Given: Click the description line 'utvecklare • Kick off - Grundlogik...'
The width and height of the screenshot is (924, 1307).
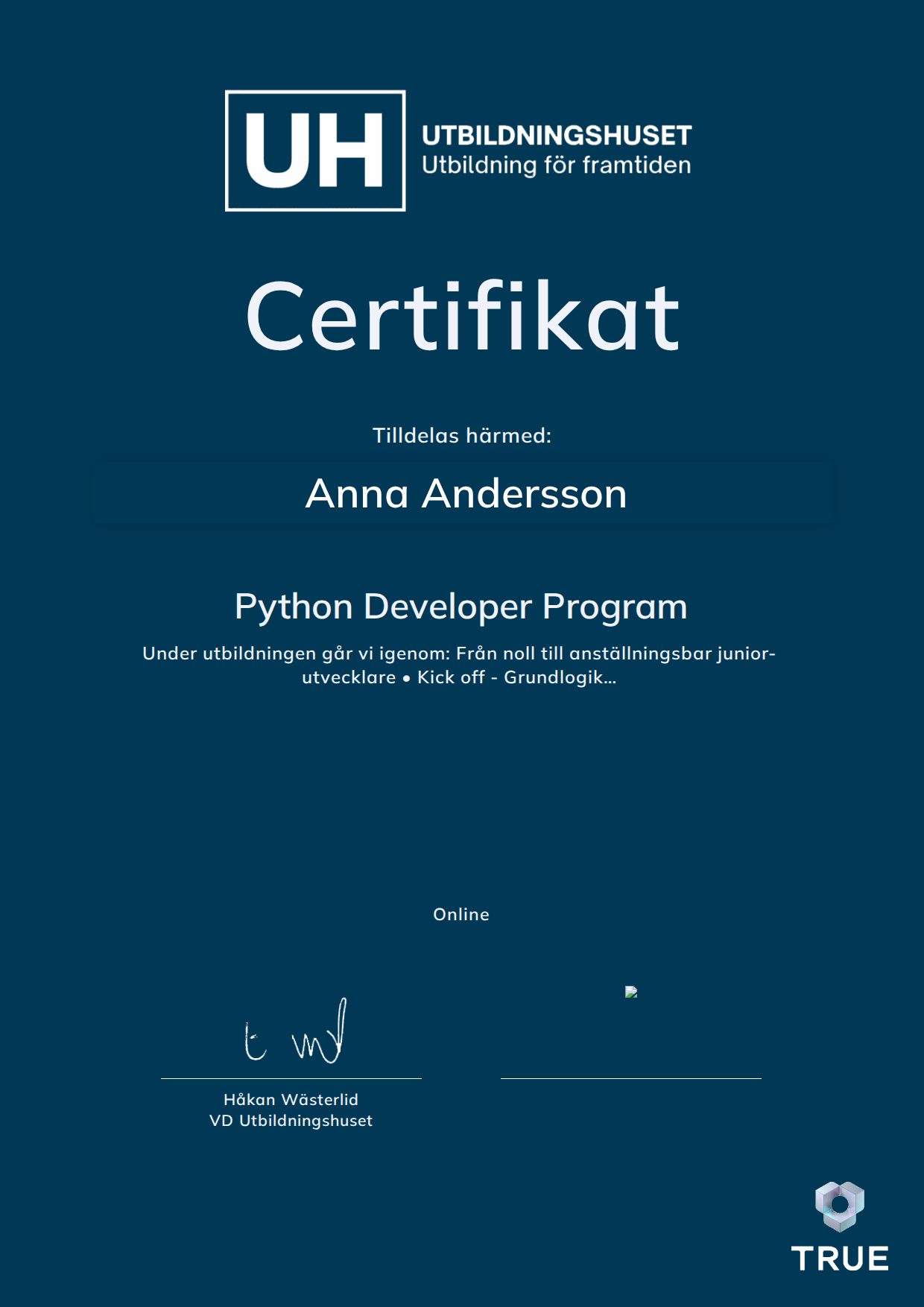Looking at the screenshot, I should (x=459, y=677).
